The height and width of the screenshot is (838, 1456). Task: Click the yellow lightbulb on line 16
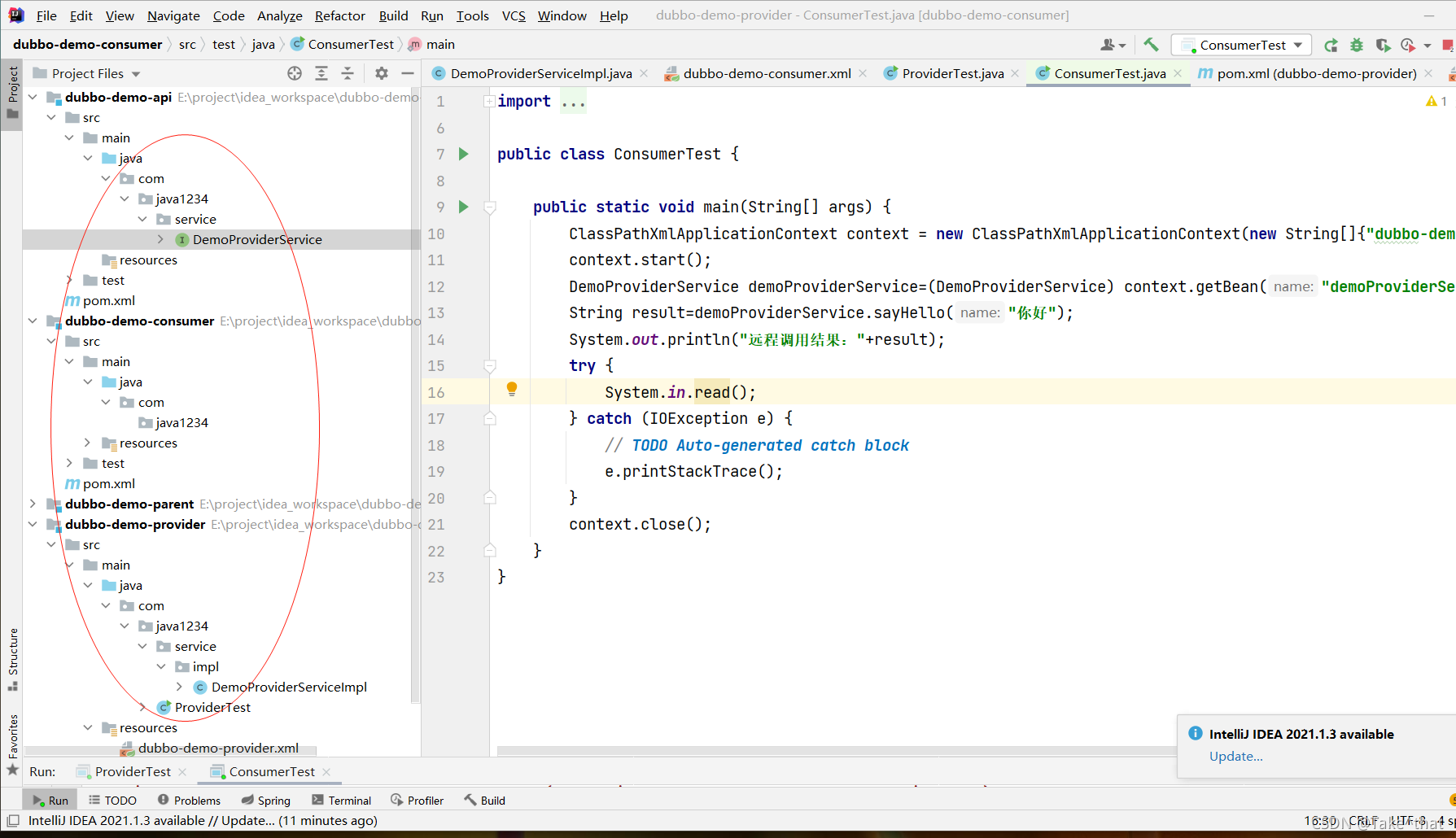click(x=512, y=390)
